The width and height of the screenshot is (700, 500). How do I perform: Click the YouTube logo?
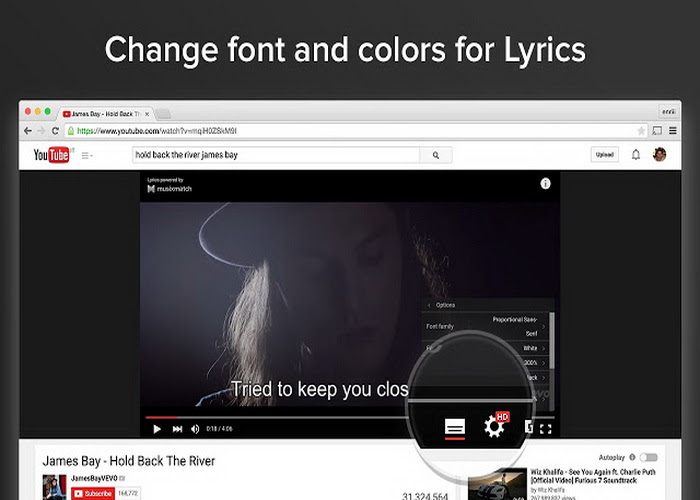pos(52,155)
